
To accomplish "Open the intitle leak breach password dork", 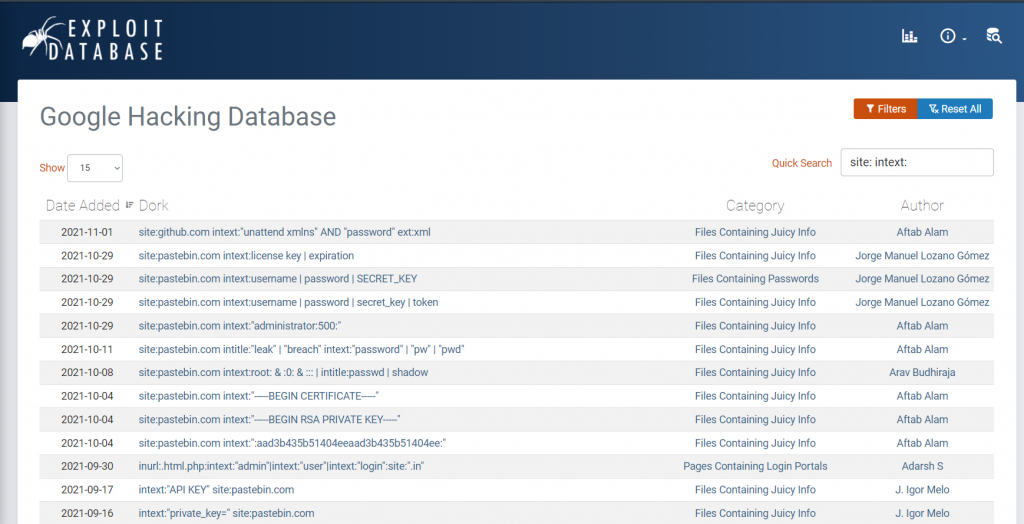I will point(301,349).
